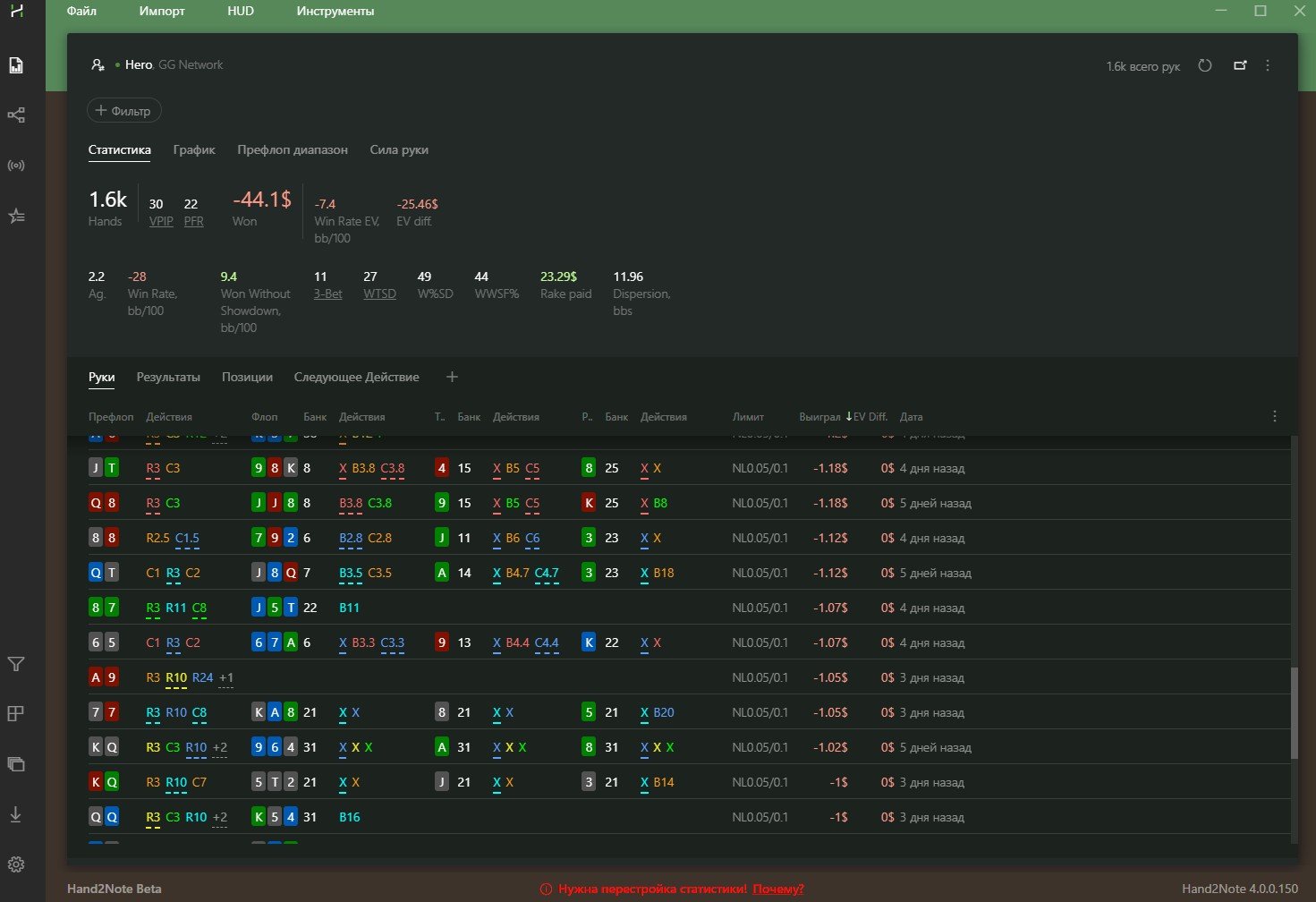Open the reports icon in left sidebar

pos(16,65)
